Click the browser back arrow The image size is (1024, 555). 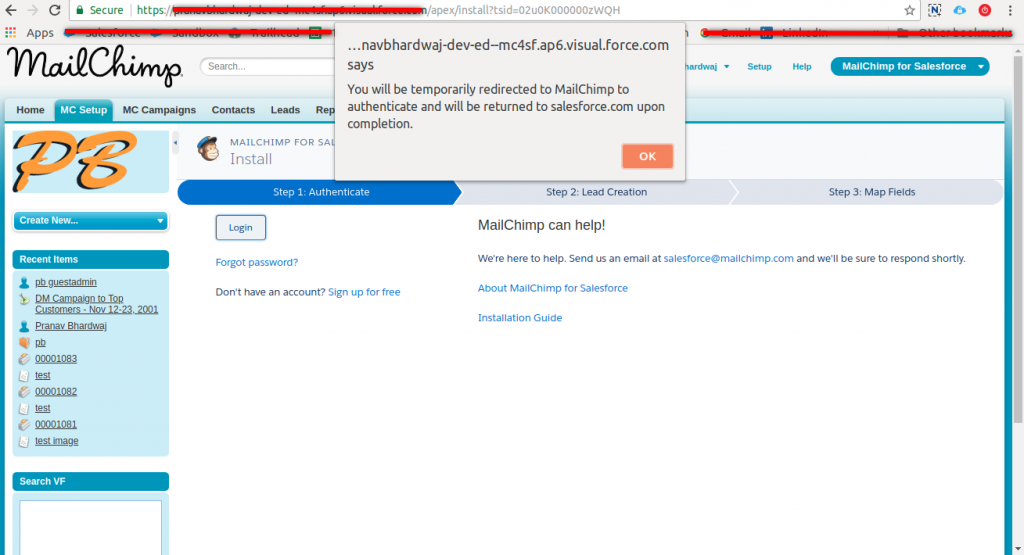[x=10, y=10]
